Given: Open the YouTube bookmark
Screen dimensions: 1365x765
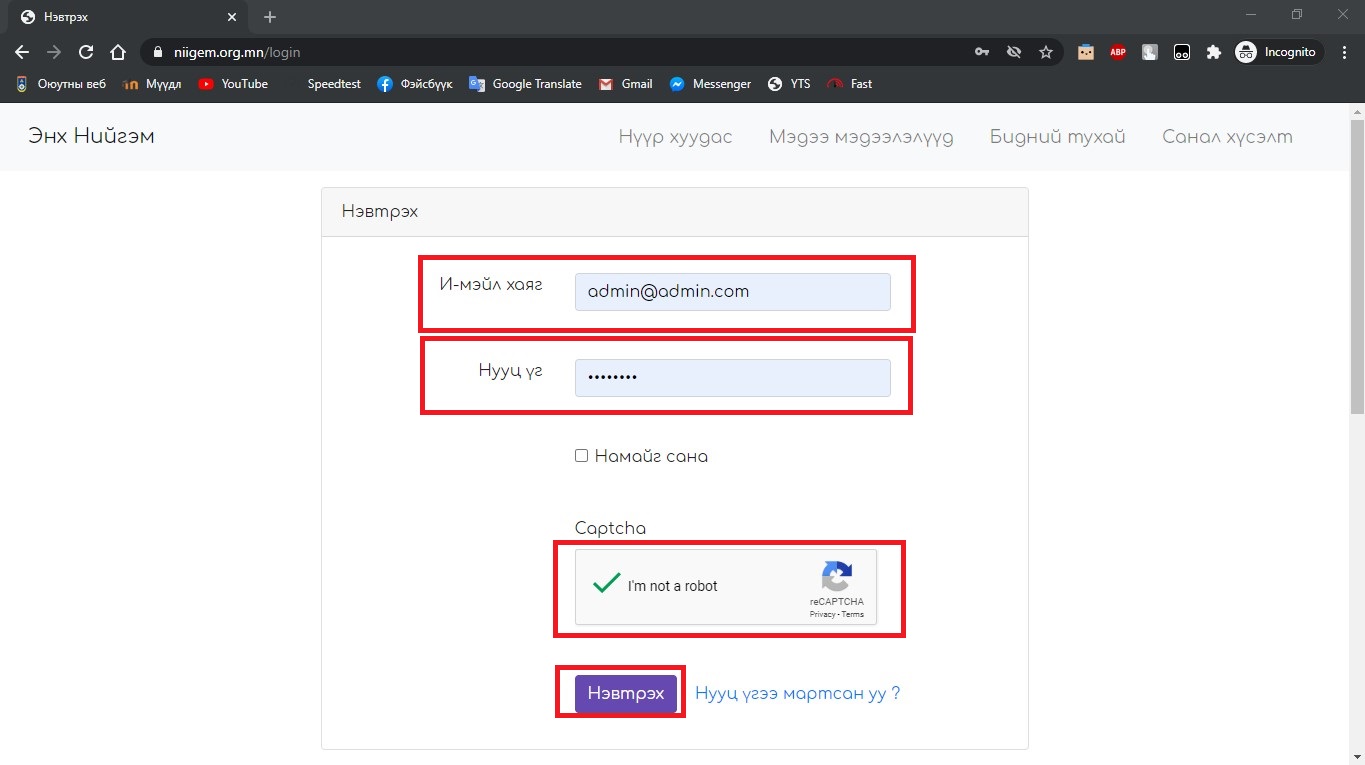Looking at the screenshot, I should click(233, 84).
